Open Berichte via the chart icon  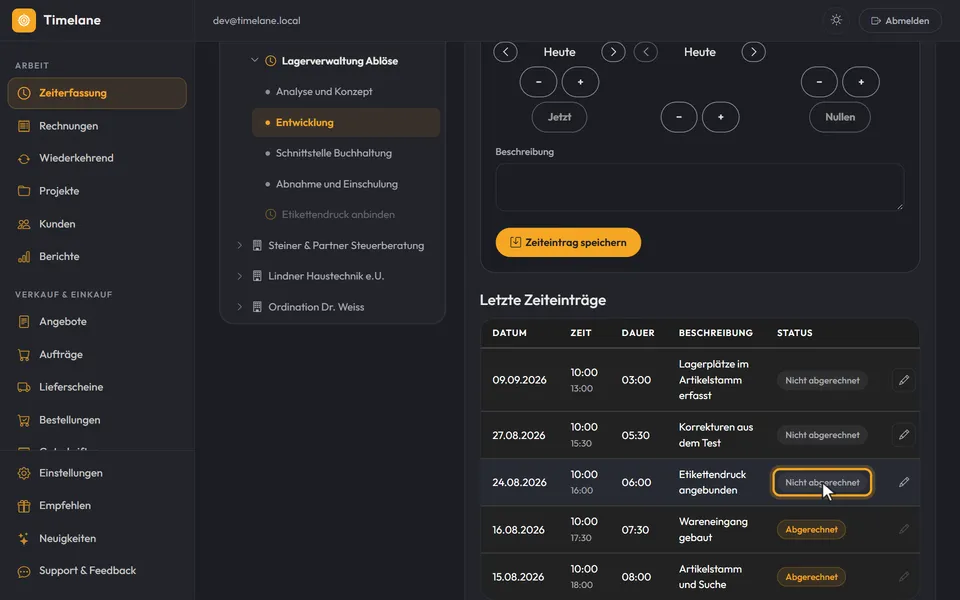pyautogui.click(x=24, y=257)
